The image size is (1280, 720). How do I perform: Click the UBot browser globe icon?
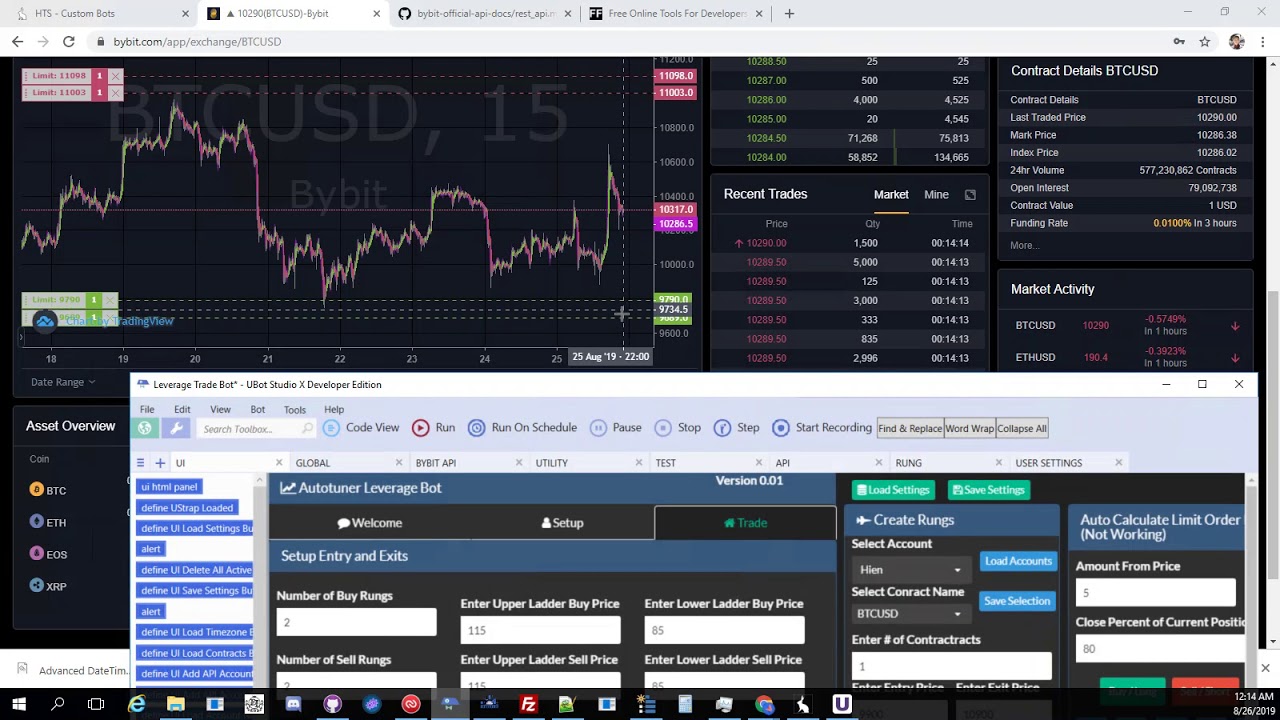tap(145, 428)
